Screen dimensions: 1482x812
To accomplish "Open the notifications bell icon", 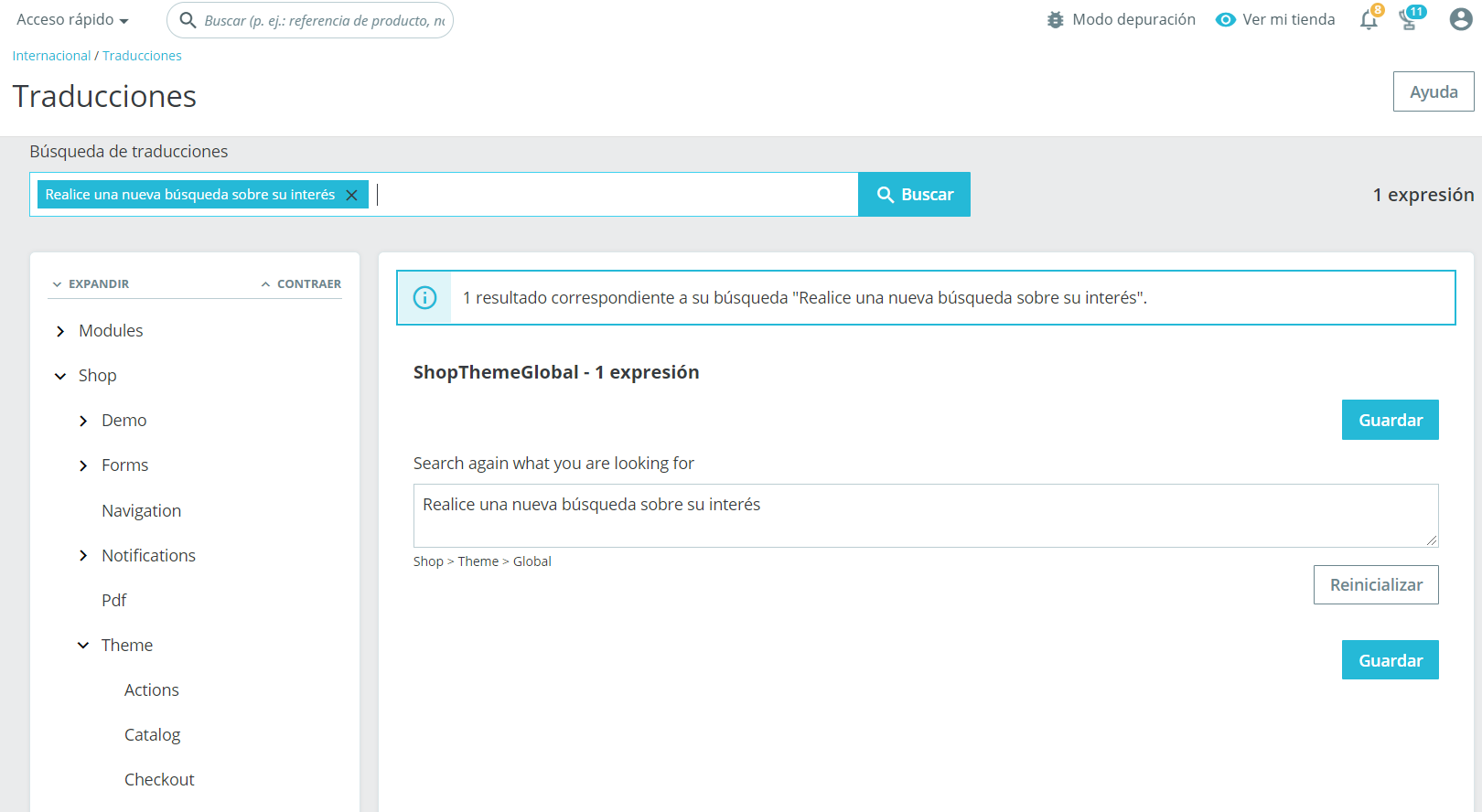I will 1369,20.
